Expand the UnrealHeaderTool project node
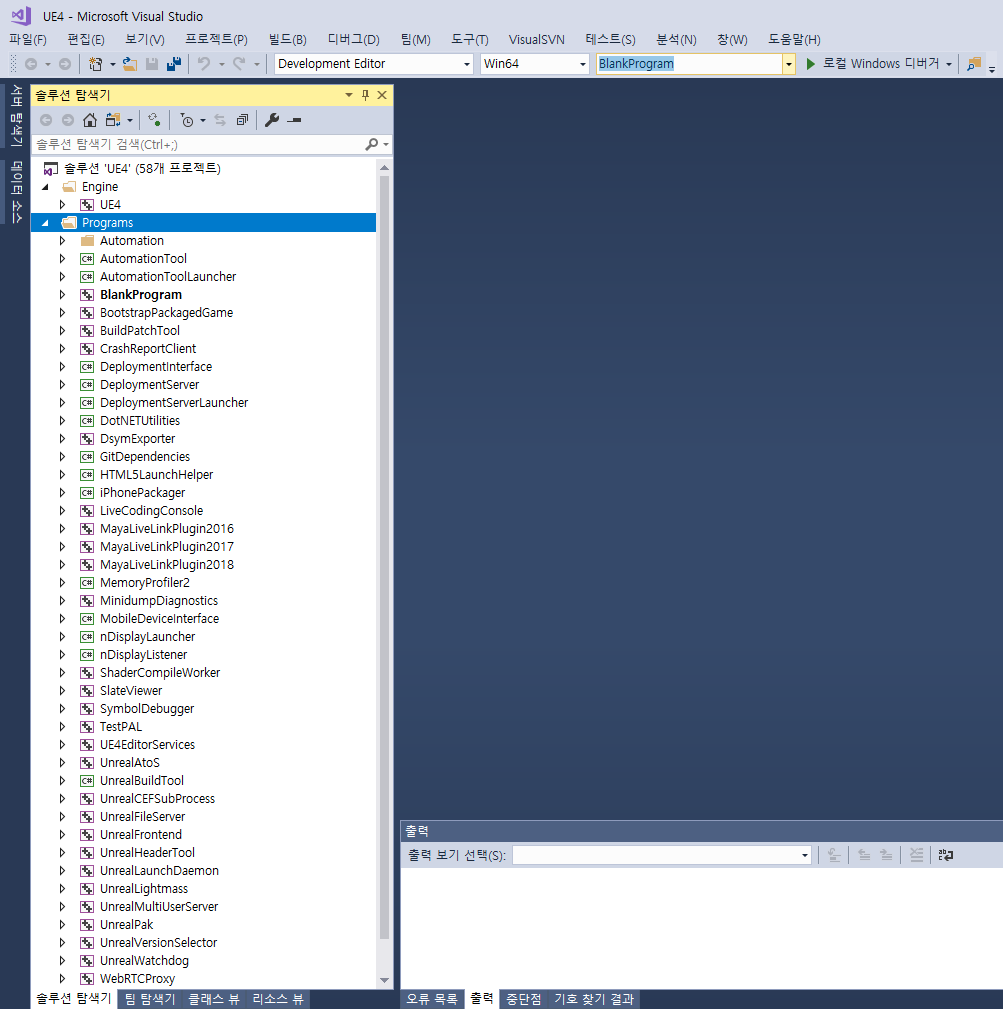 [62, 853]
